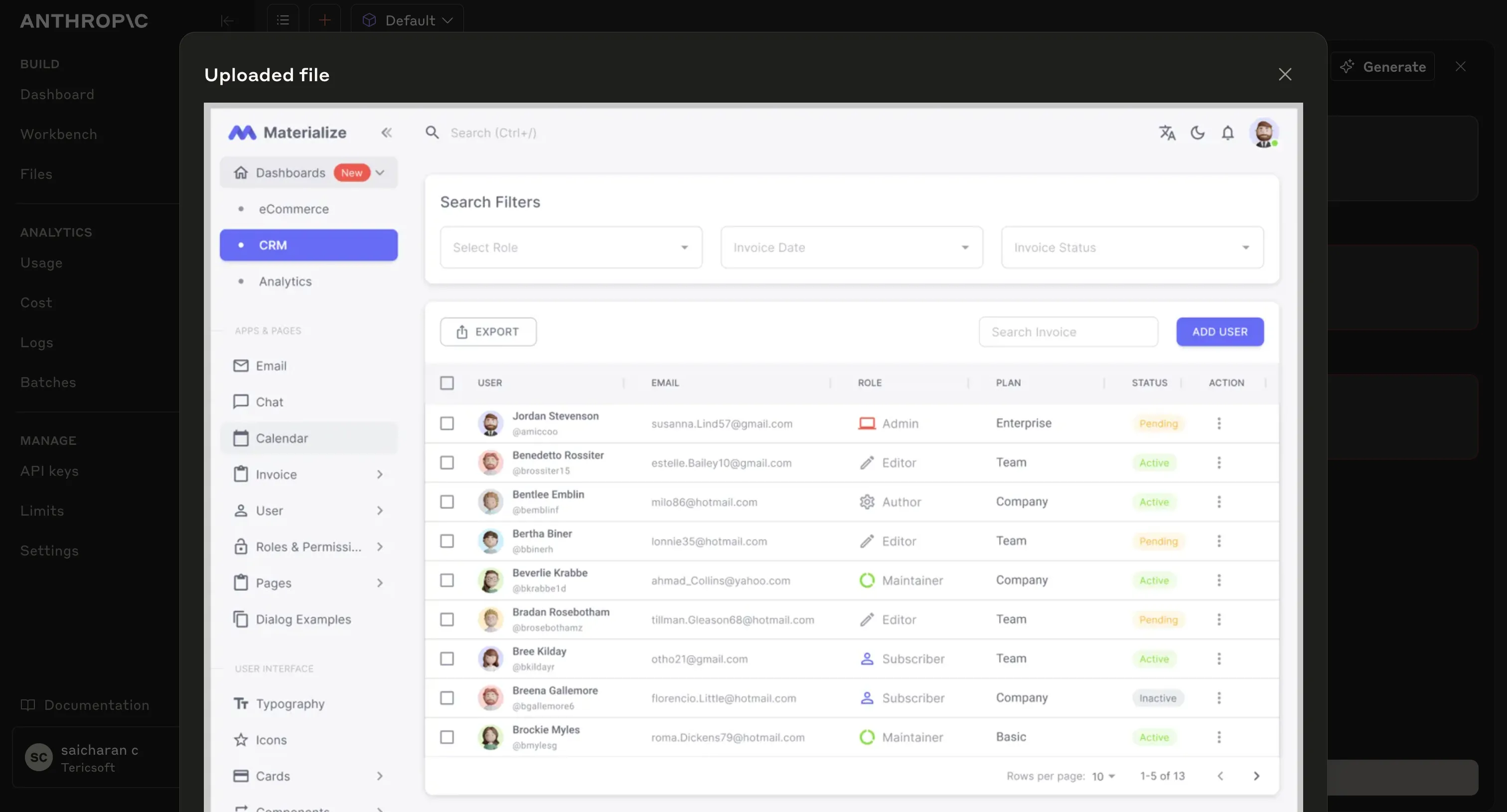Open the Calendar app from the sidebar

[282, 438]
